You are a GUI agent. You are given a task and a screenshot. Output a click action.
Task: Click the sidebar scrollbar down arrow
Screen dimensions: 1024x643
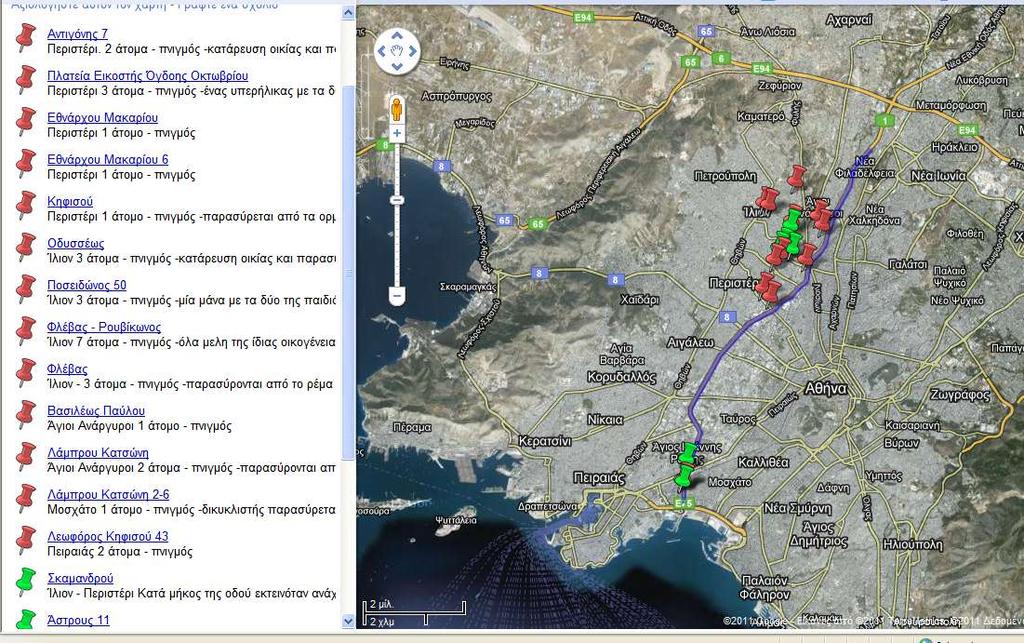coord(348,621)
